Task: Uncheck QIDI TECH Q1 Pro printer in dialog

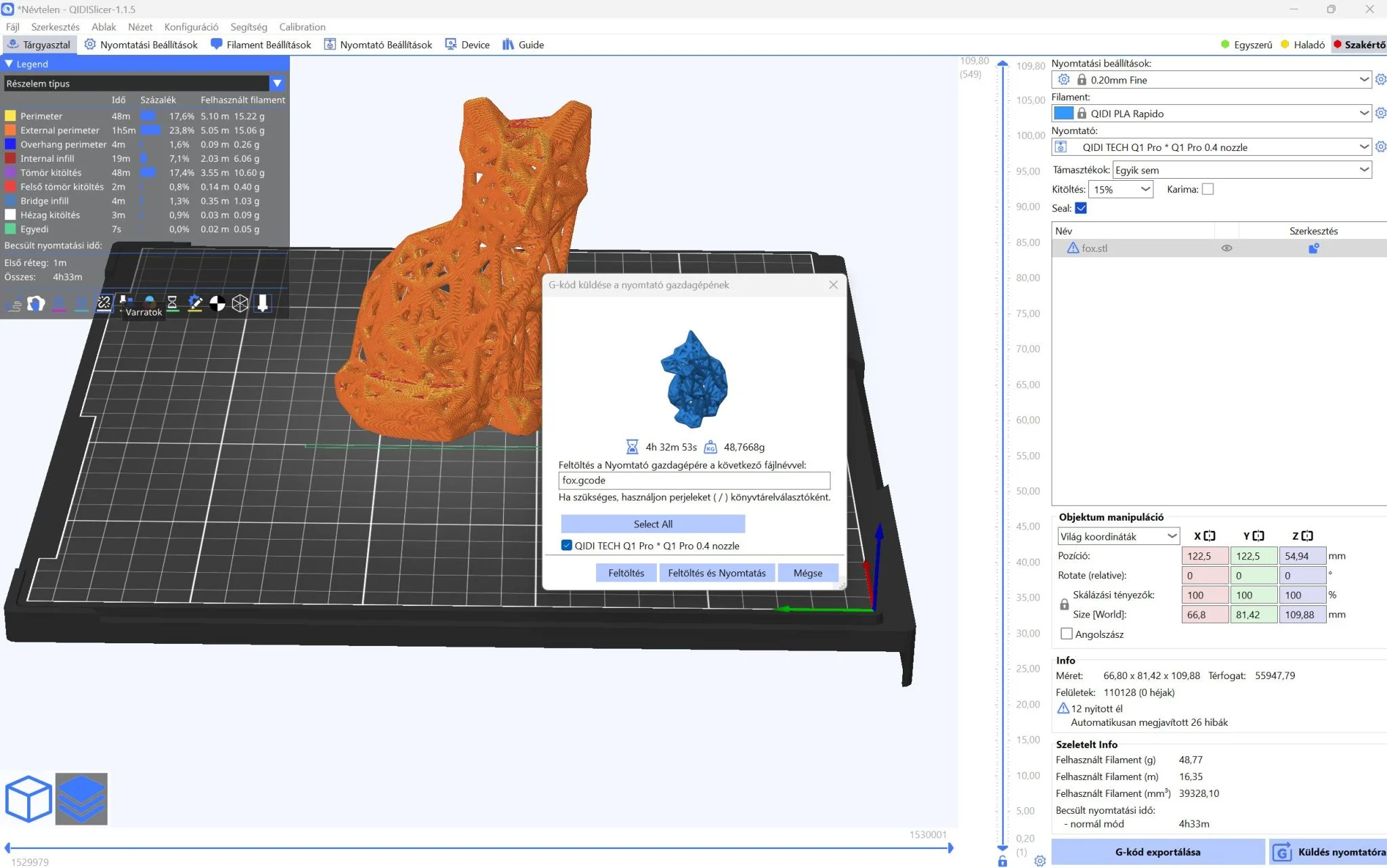Action: (x=567, y=546)
